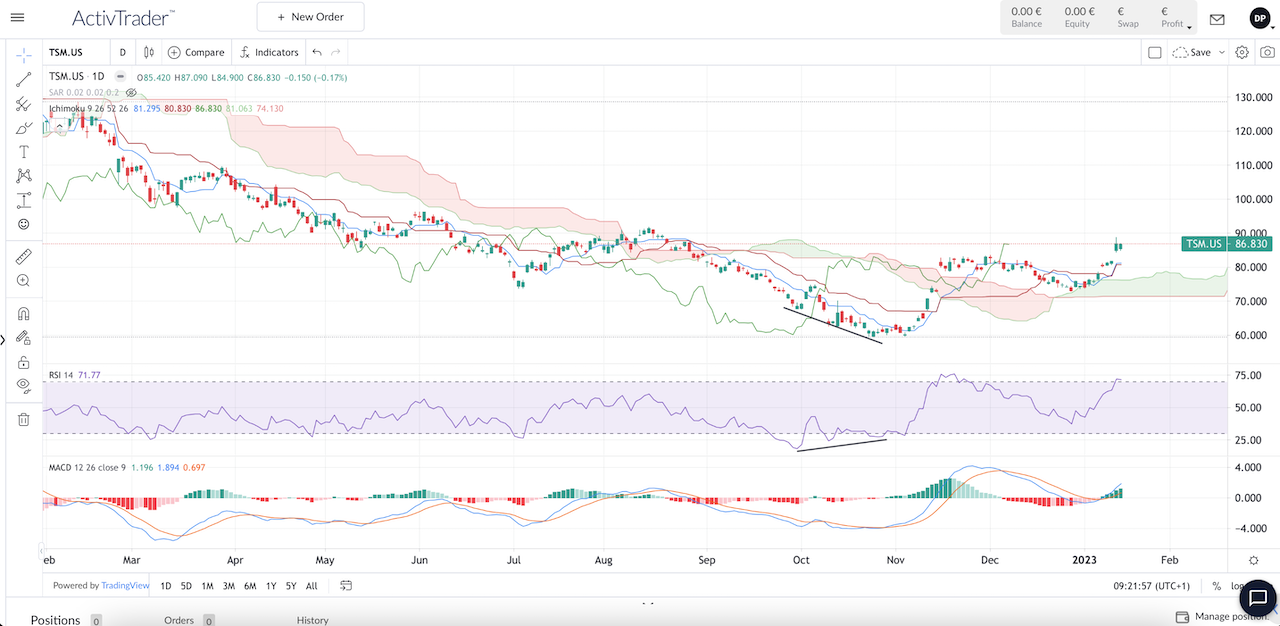Open the mail inbox envelope icon
This screenshot has width=1280, height=626.
(1217, 18)
